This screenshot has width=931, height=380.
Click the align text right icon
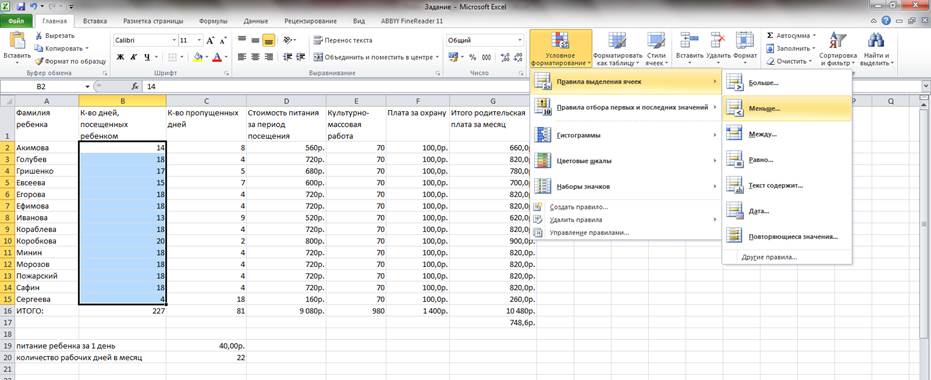(268, 57)
